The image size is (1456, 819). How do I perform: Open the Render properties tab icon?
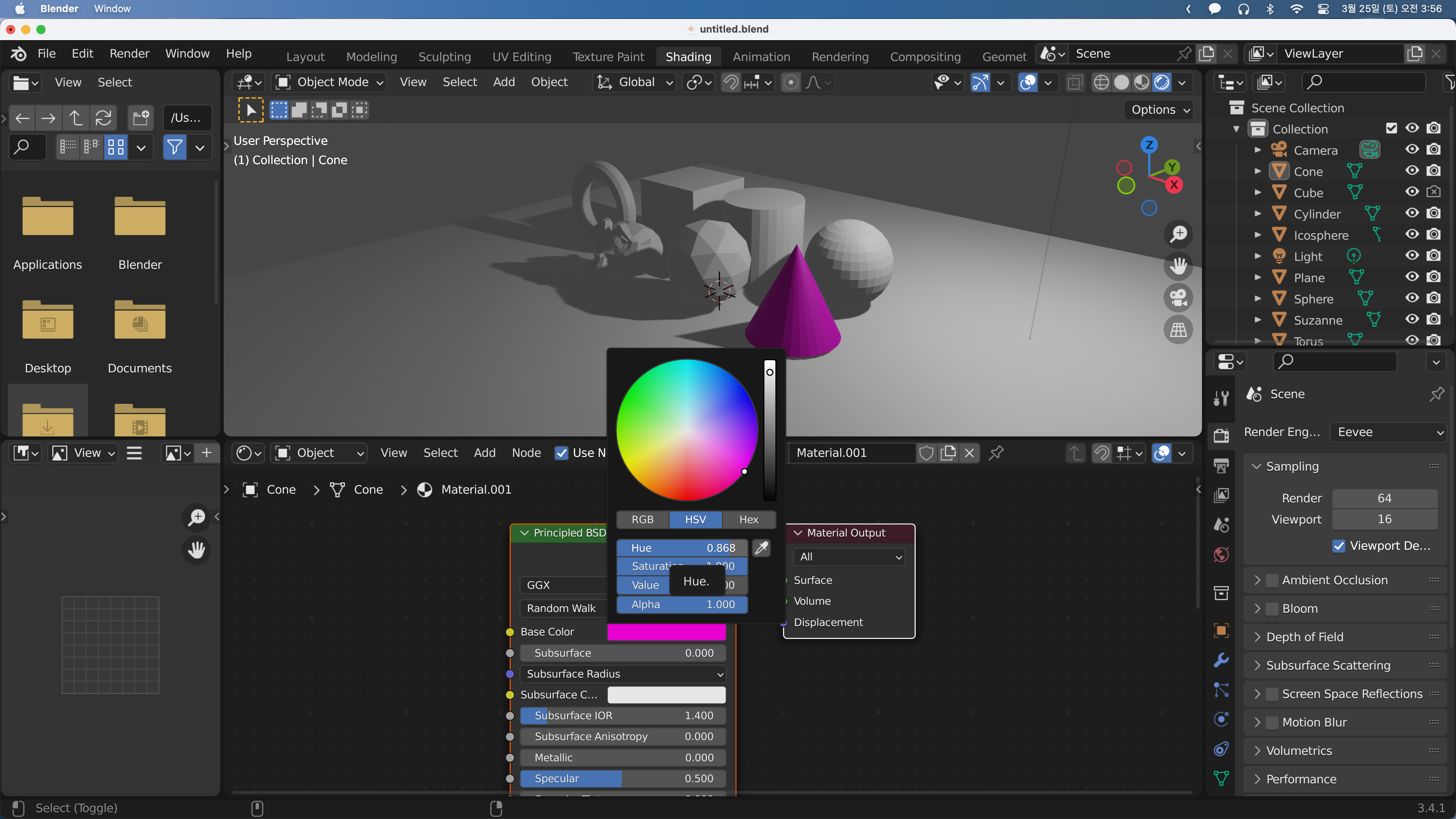tap(1221, 435)
